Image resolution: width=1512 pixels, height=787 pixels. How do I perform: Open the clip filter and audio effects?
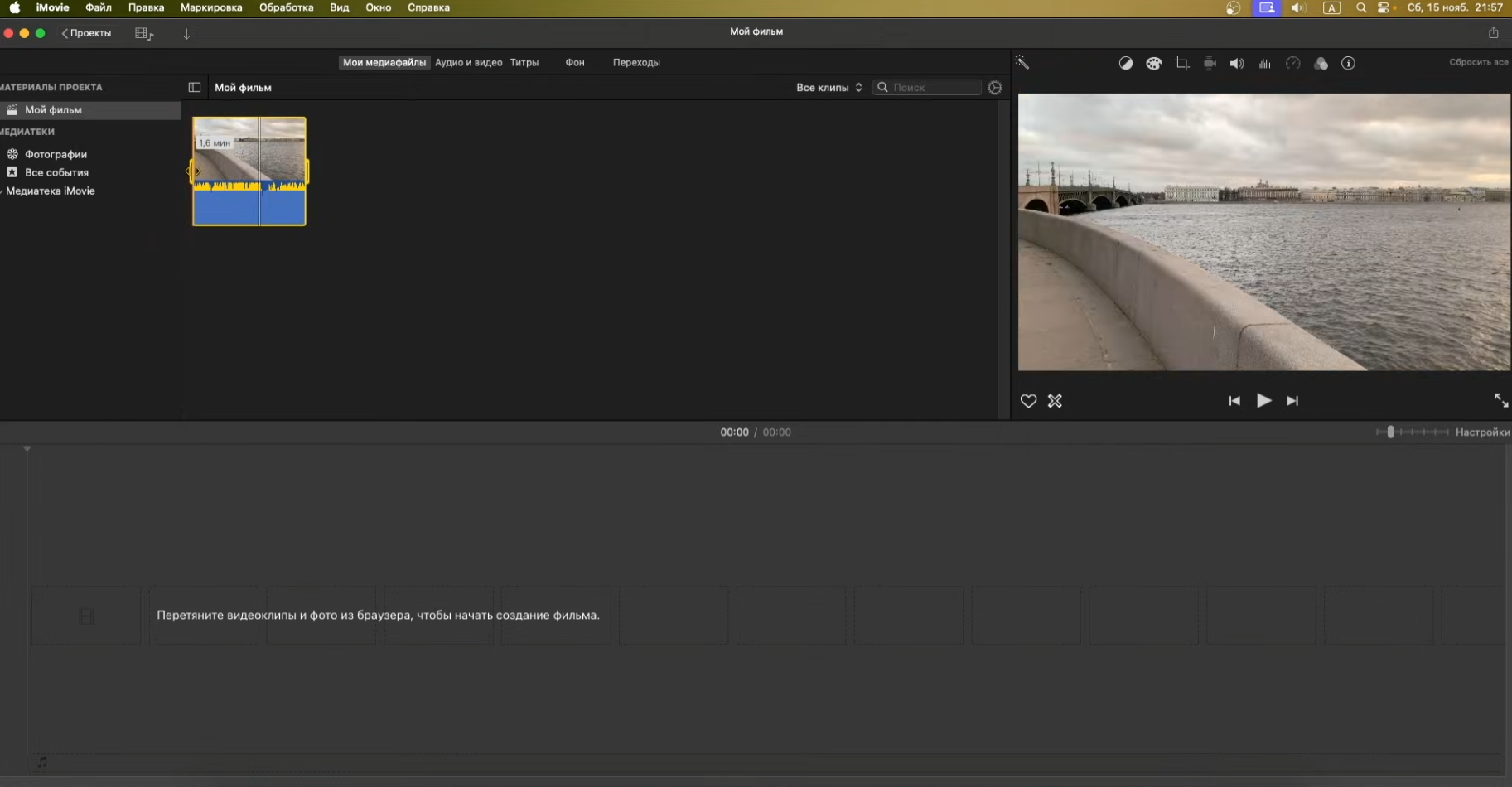pyautogui.click(x=1321, y=64)
